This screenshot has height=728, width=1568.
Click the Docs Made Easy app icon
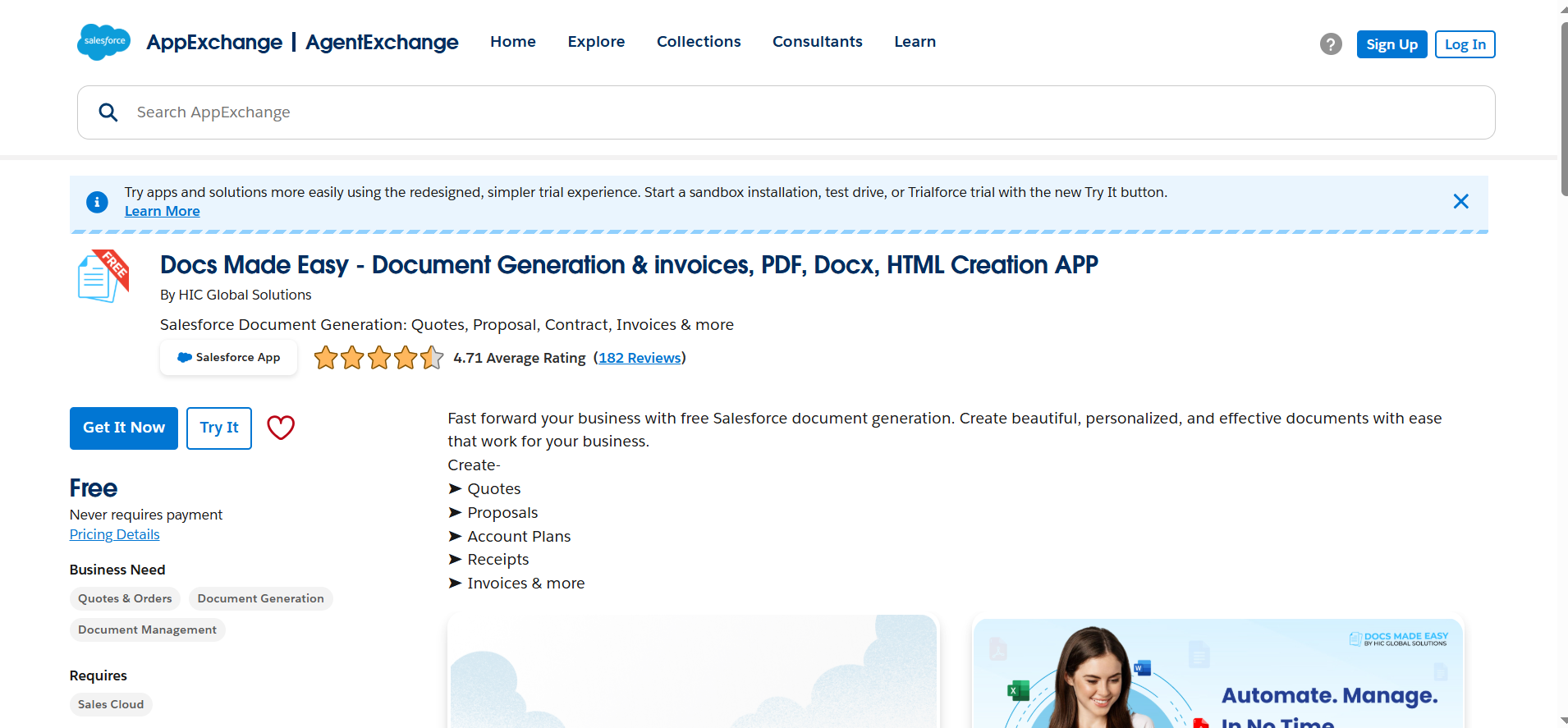point(103,277)
